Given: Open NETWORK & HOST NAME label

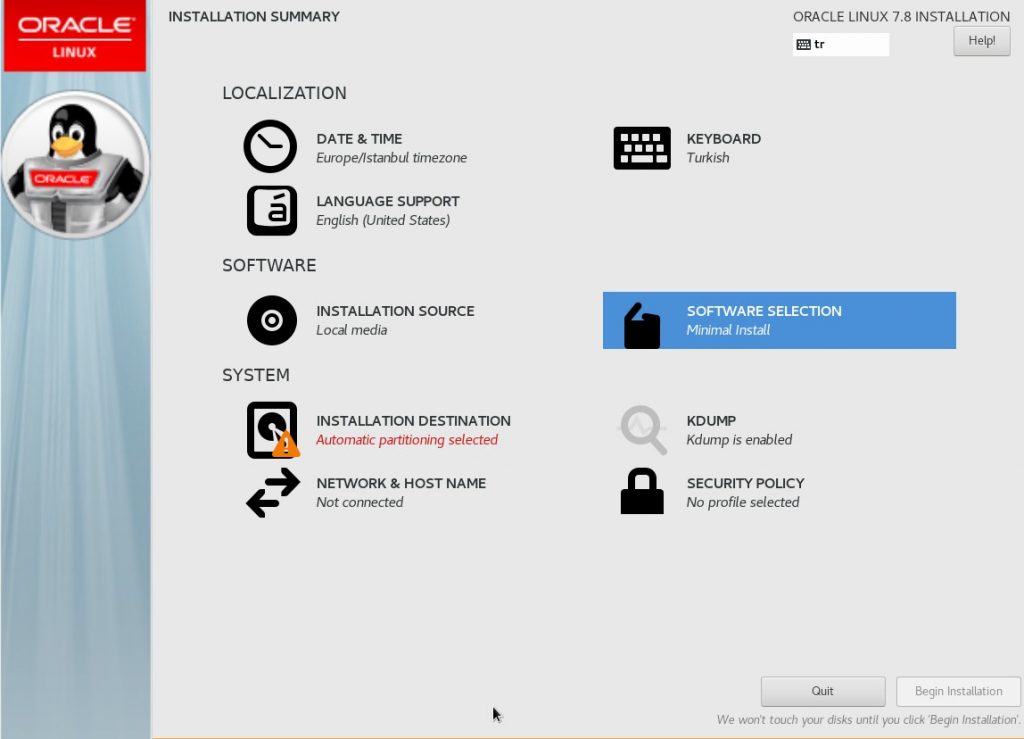Looking at the screenshot, I should (x=401, y=483).
